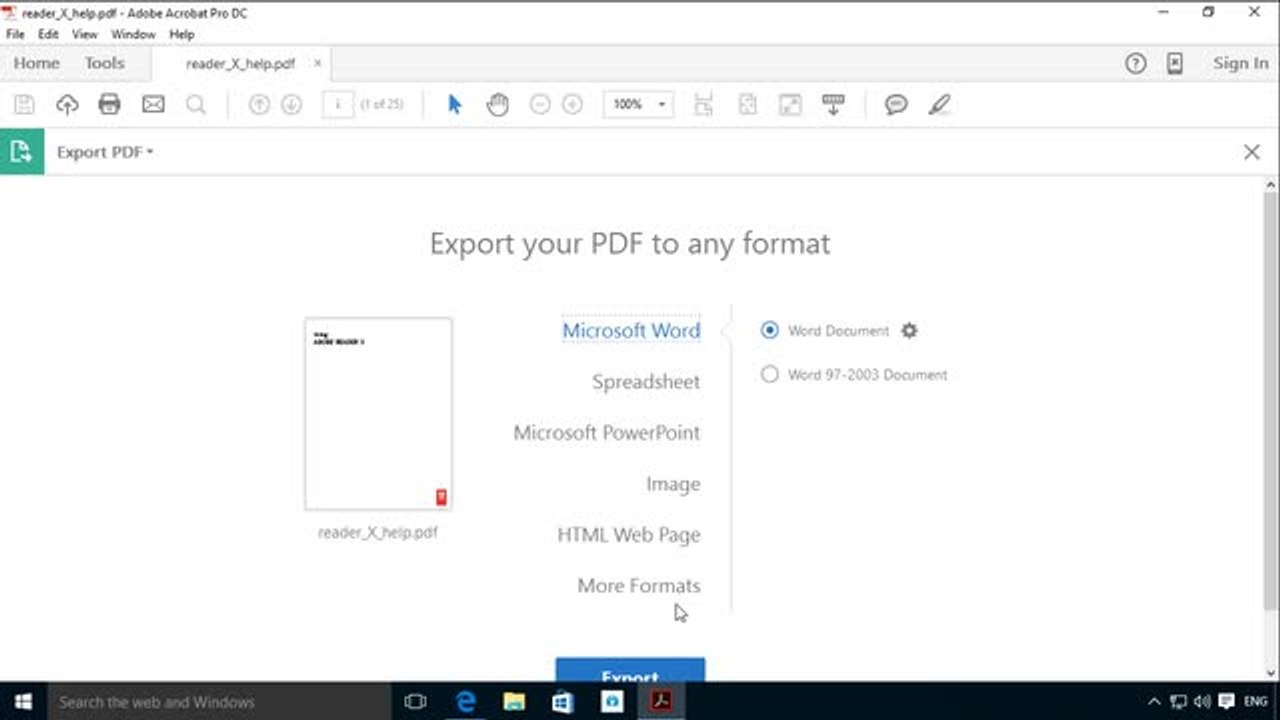Enter full screen mode icon

[x=790, y=104]
